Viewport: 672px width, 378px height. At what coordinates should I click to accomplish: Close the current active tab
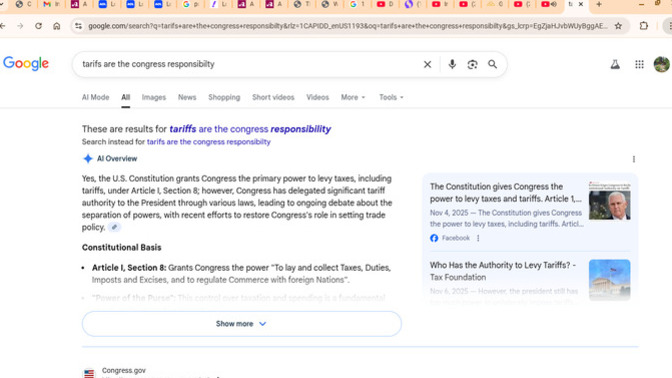pos(581,4)
